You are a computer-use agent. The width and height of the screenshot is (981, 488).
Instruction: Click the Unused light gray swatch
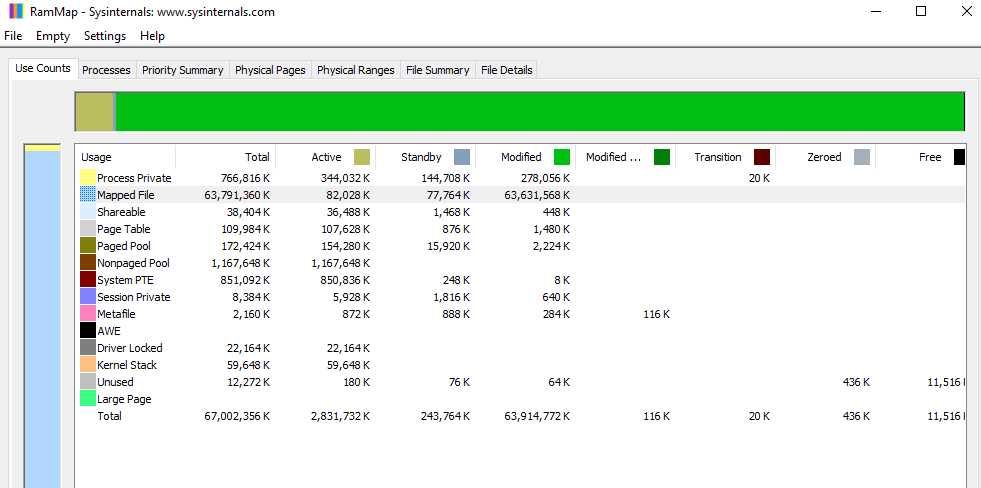(88, 382)
